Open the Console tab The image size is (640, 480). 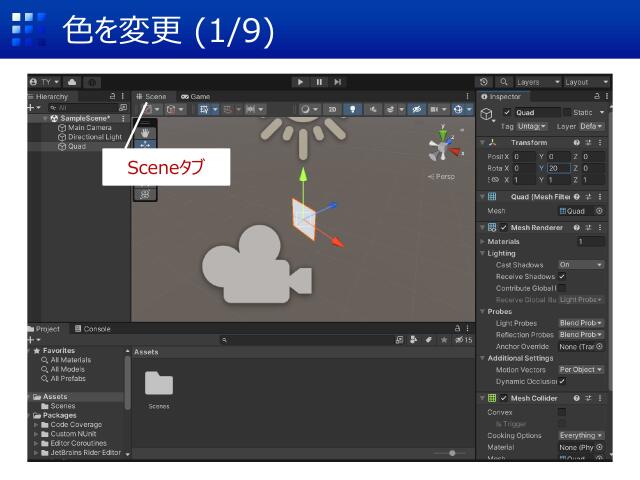pos(92,329)
